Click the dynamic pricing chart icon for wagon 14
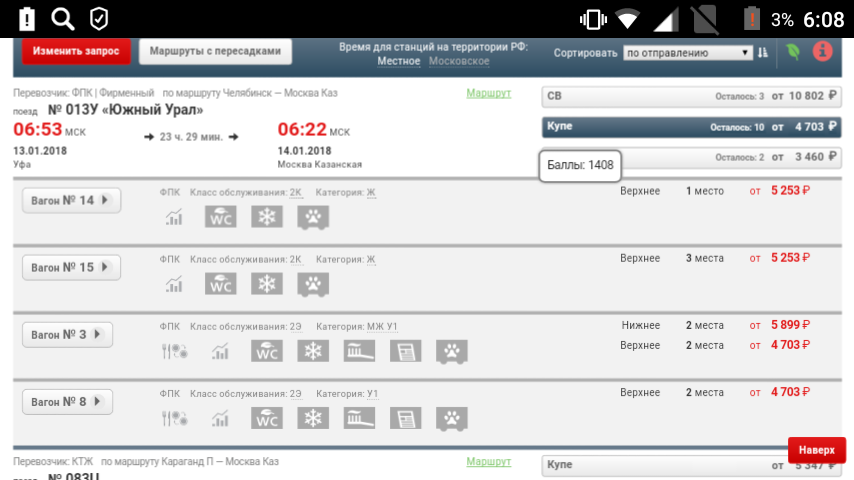 pos(175,217)
